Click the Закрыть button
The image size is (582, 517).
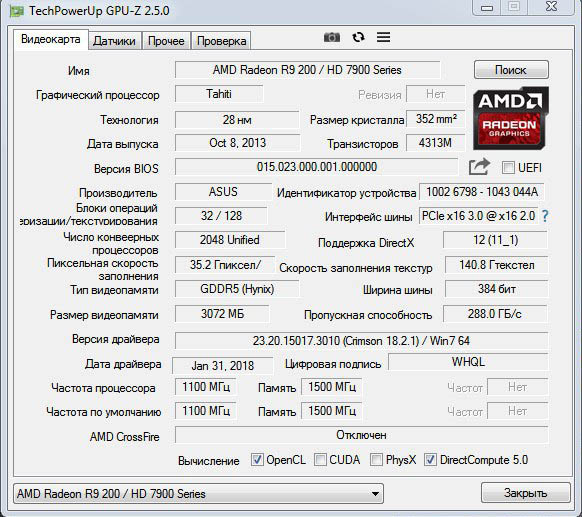tap(526, 493)
